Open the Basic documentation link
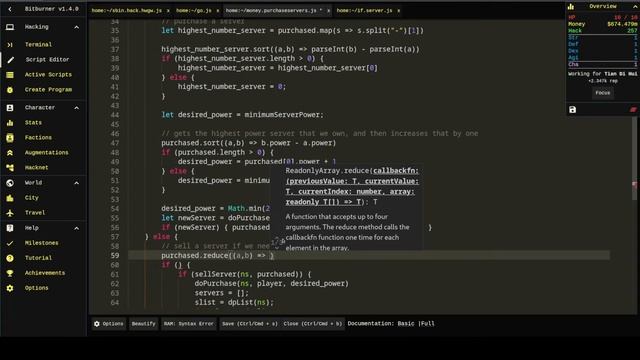The image size is (640, 360). [x=406, y=324]
